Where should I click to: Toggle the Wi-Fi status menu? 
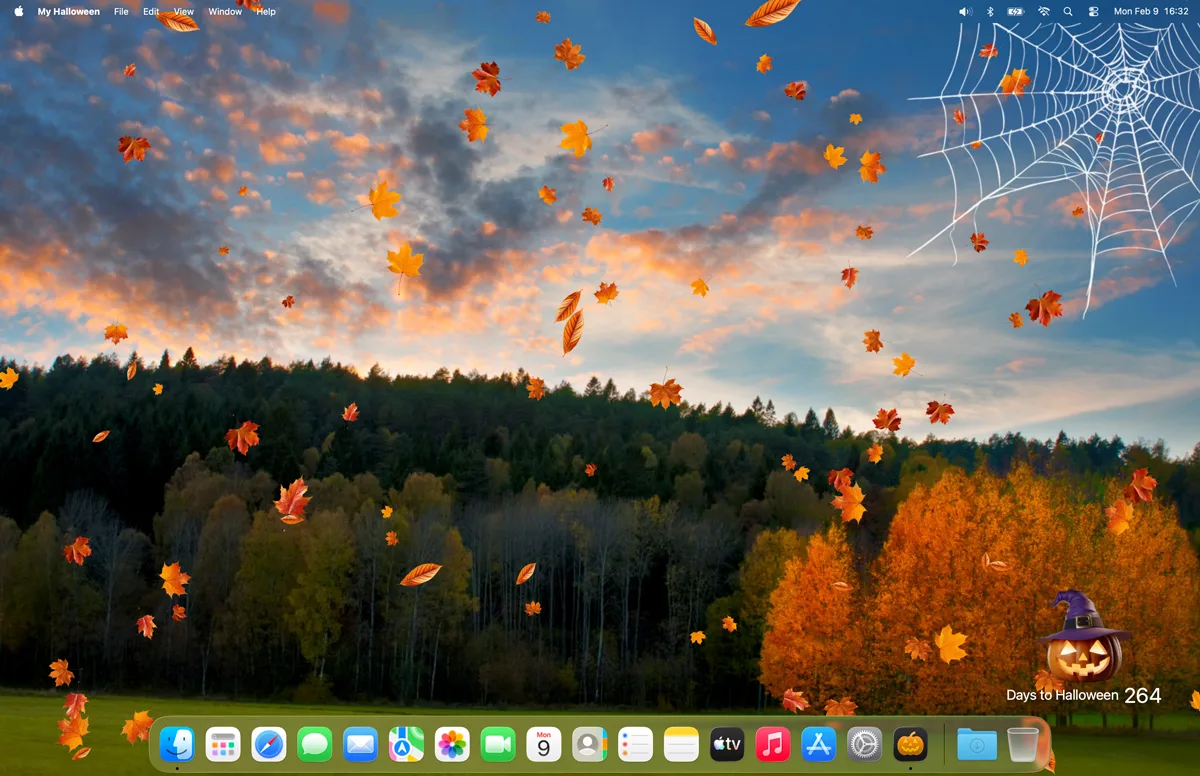pyautogui.click(x=1044, y=12)
